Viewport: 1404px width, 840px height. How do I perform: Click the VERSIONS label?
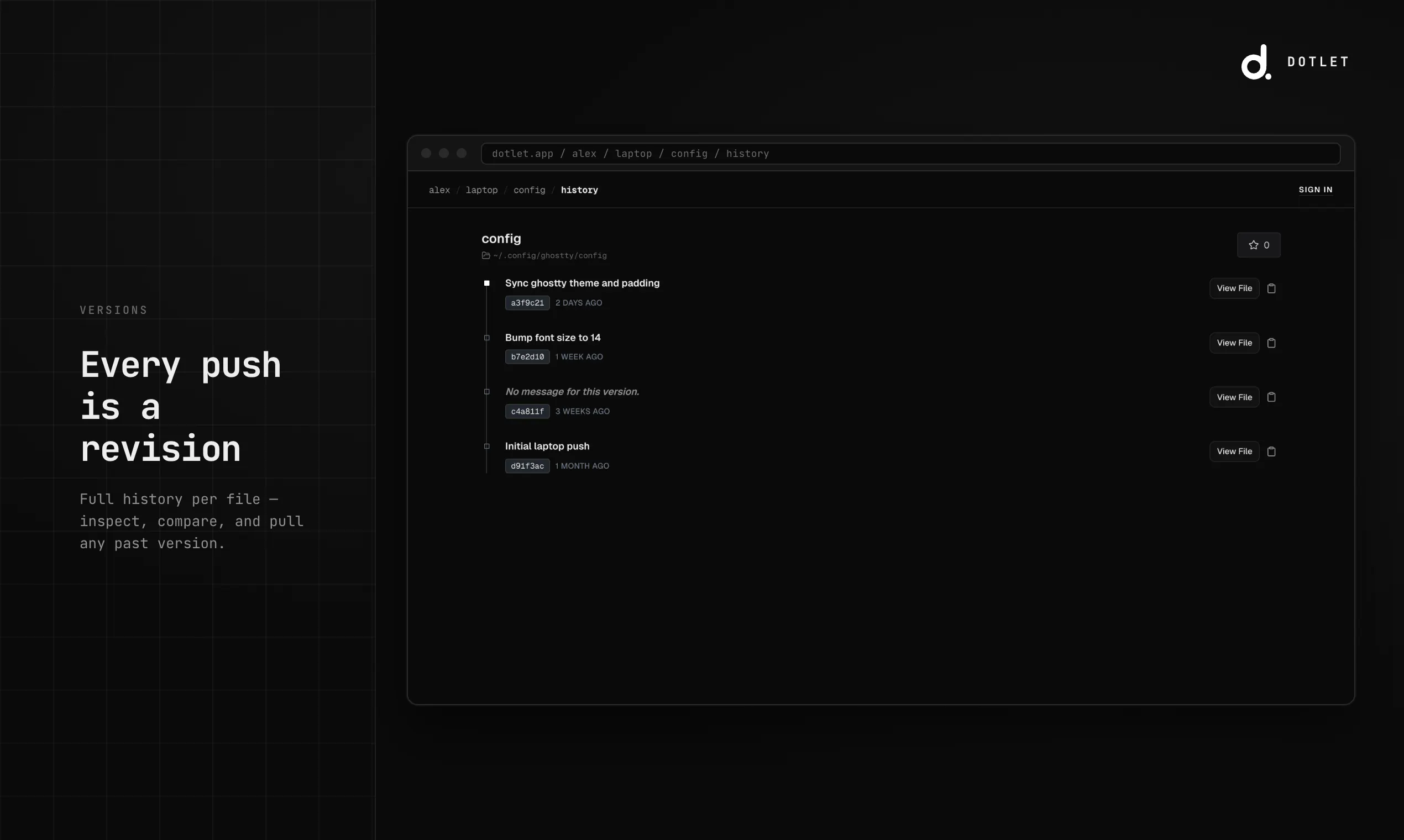tap(113, 310)
